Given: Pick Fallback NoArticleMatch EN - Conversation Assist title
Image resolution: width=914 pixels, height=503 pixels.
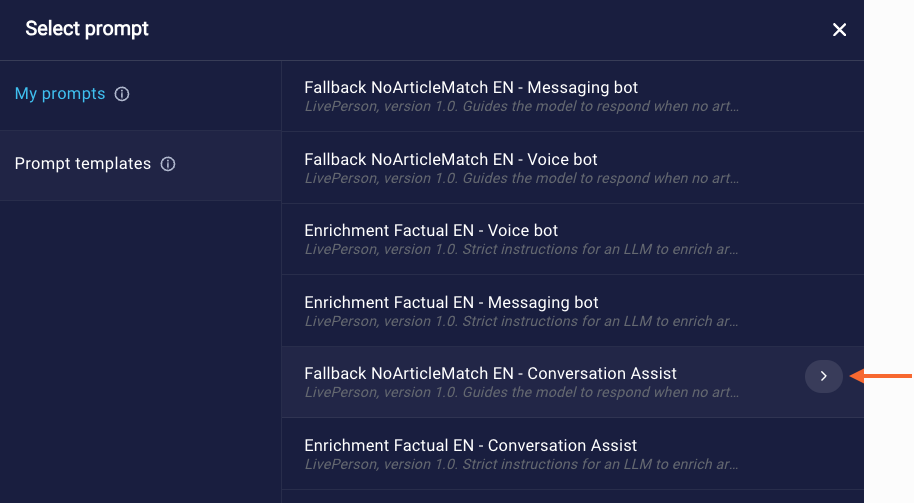Looking at the screenshot, I should click(490, 373).
